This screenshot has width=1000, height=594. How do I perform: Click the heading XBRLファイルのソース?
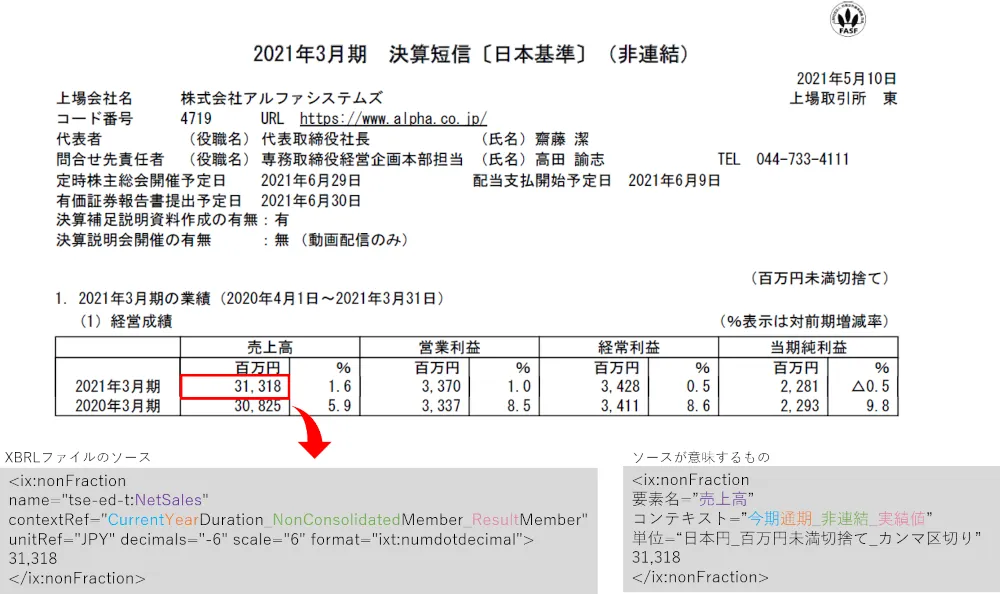[78, 457]
